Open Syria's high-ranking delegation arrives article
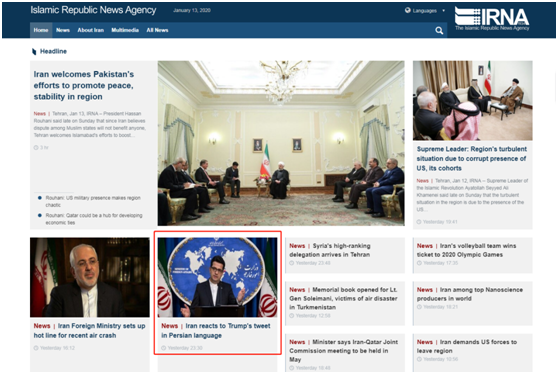The image size is (558, 374). click(330, 250)
